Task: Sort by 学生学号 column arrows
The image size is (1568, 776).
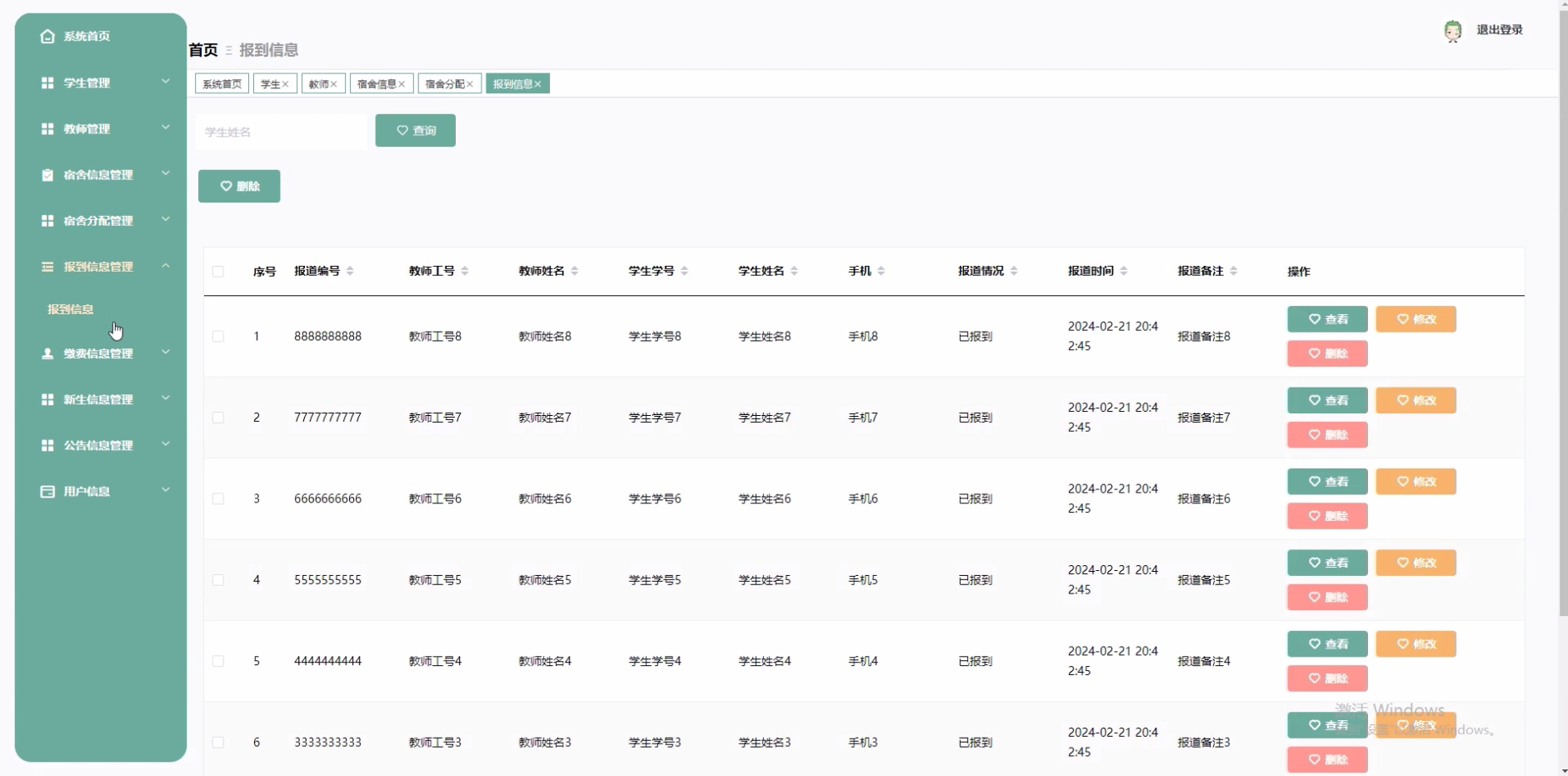Action: (685, 271)
